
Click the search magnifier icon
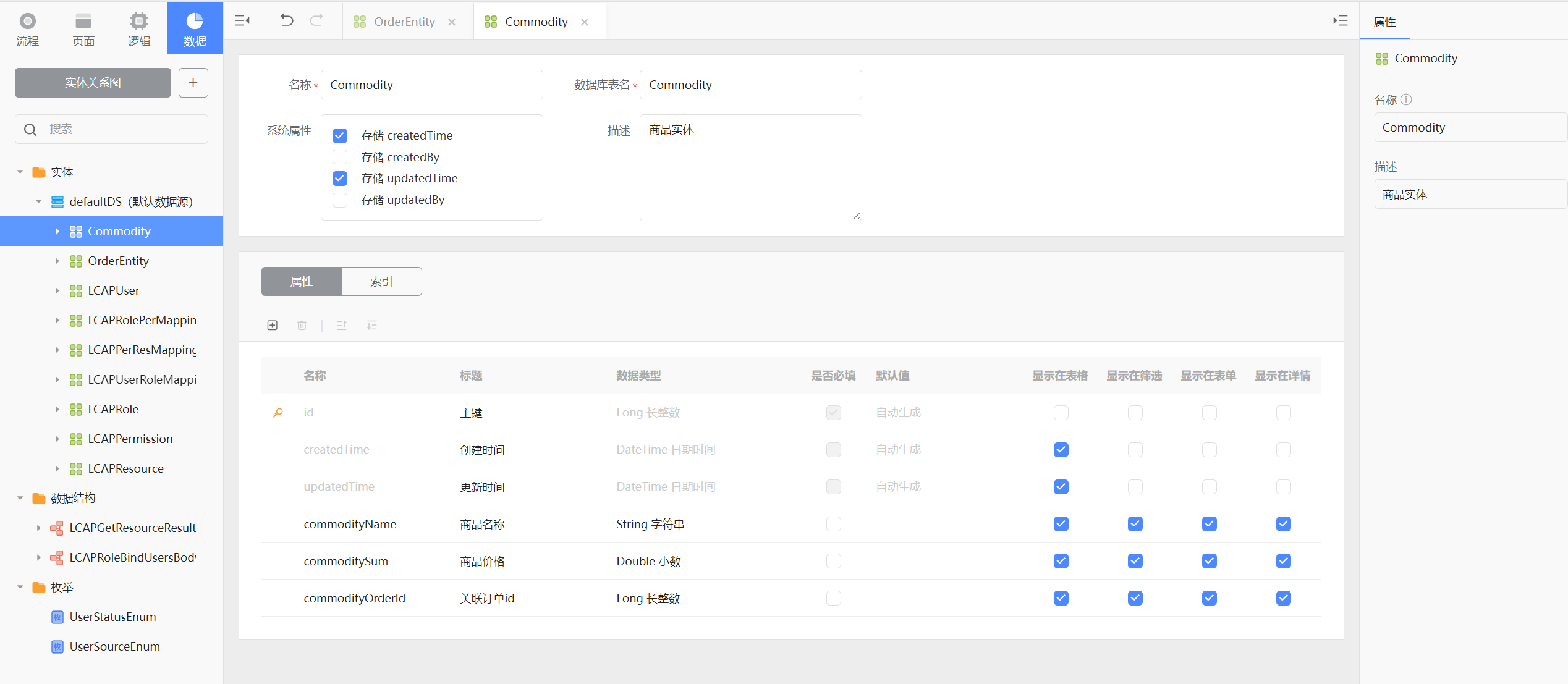[30, 129]
